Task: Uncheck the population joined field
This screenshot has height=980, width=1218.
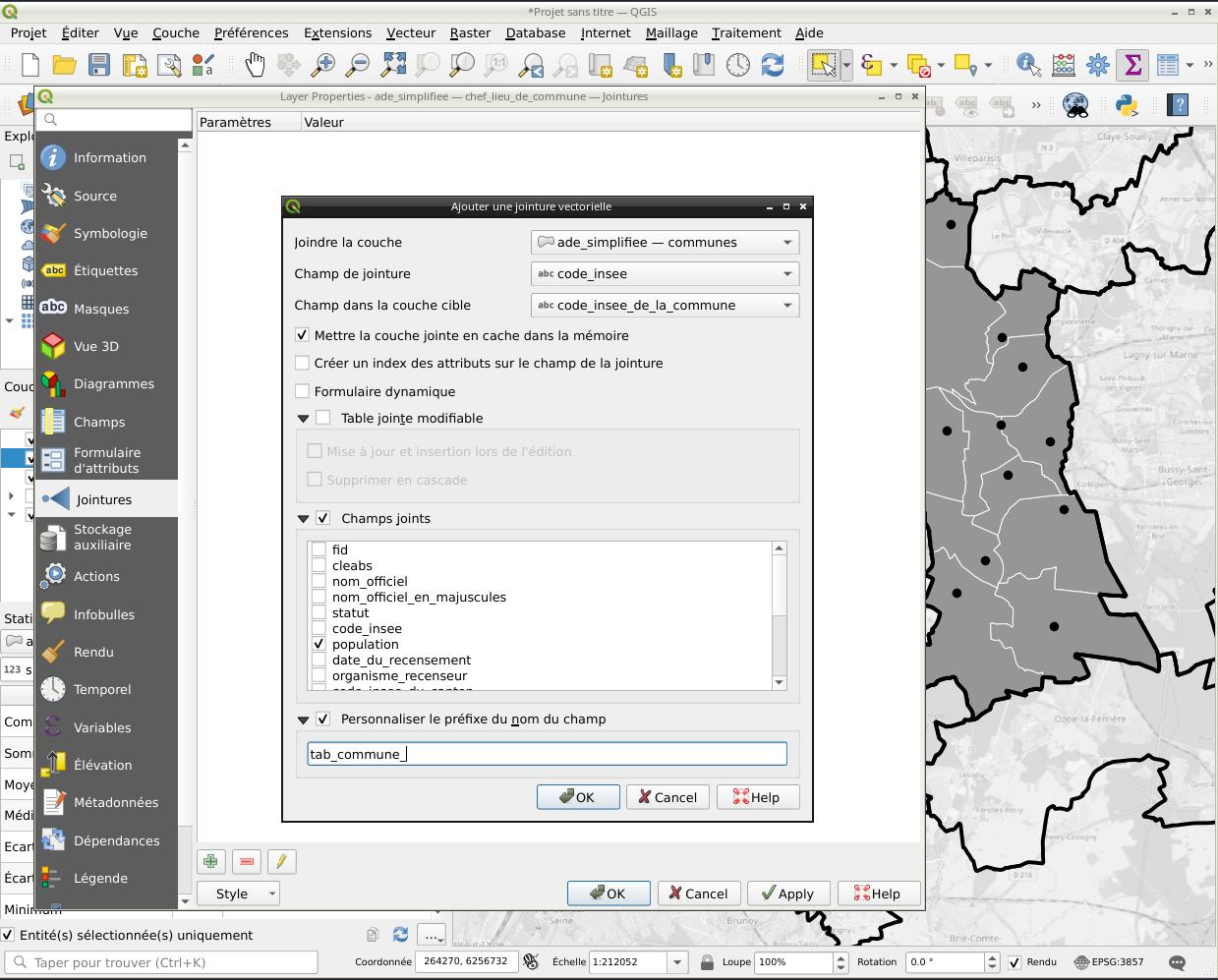Action: coord(319,644)
